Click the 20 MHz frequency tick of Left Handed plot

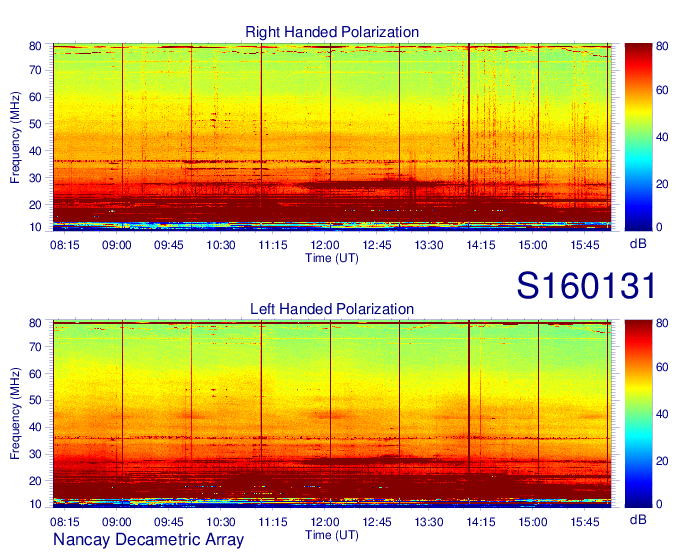click(x=35, y=481)
